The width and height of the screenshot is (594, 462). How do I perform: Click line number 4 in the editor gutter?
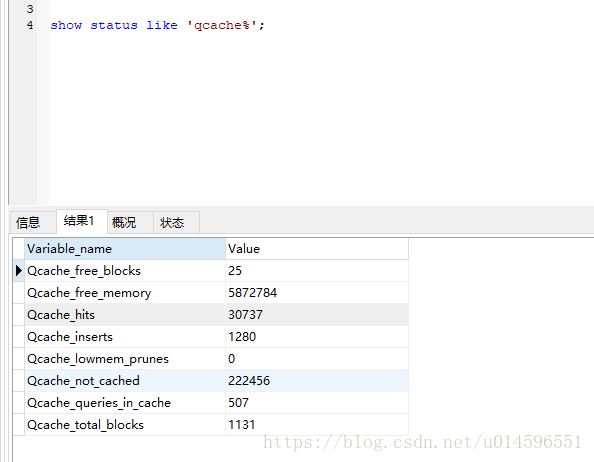coord(30,25)
